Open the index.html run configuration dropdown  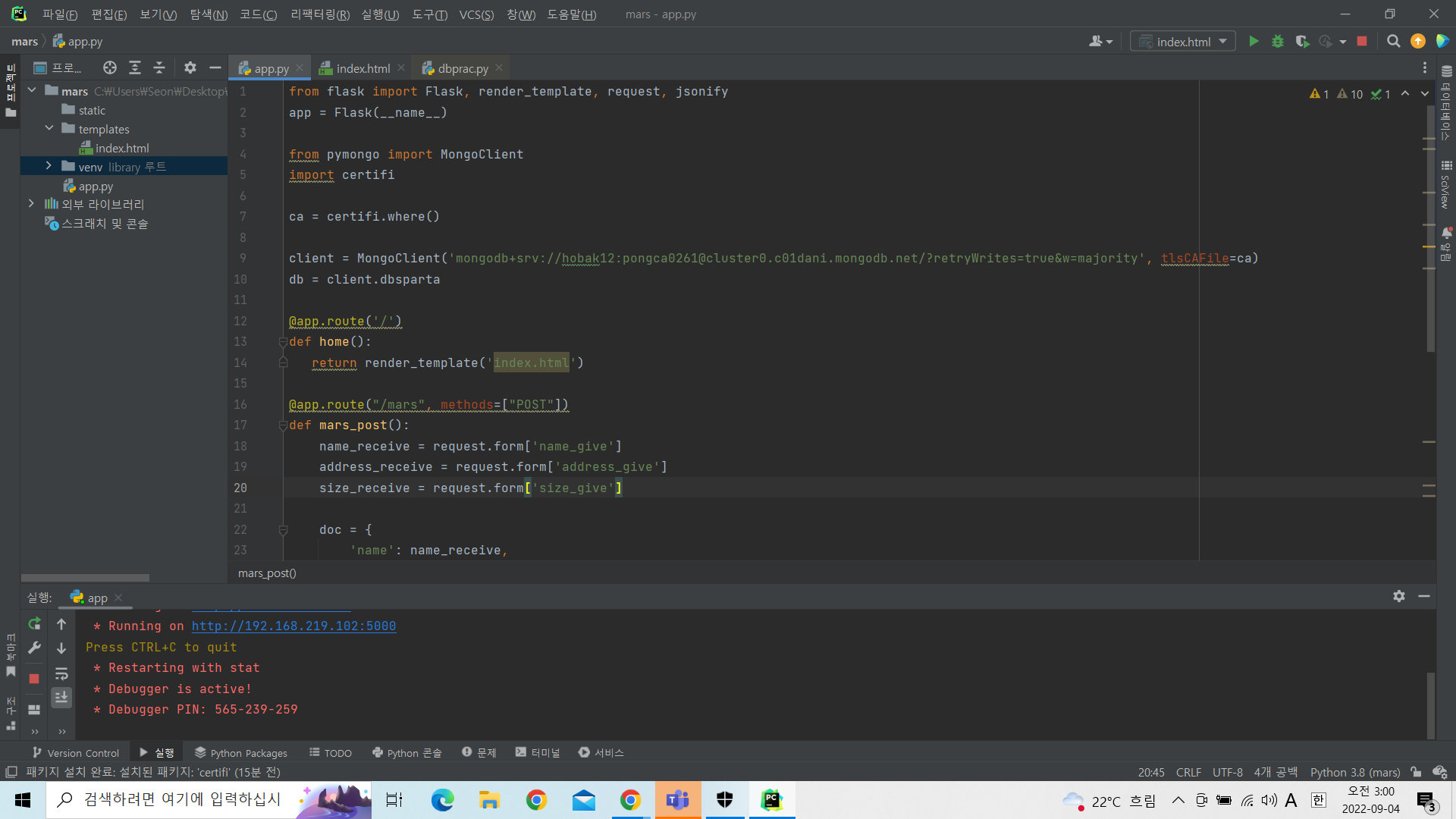pyautogui.click(x=1182, y=42)
